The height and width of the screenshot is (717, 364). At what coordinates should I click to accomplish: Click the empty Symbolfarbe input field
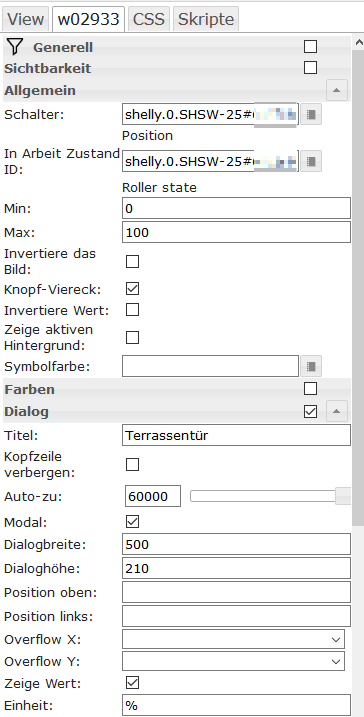(x=210, y=366)
